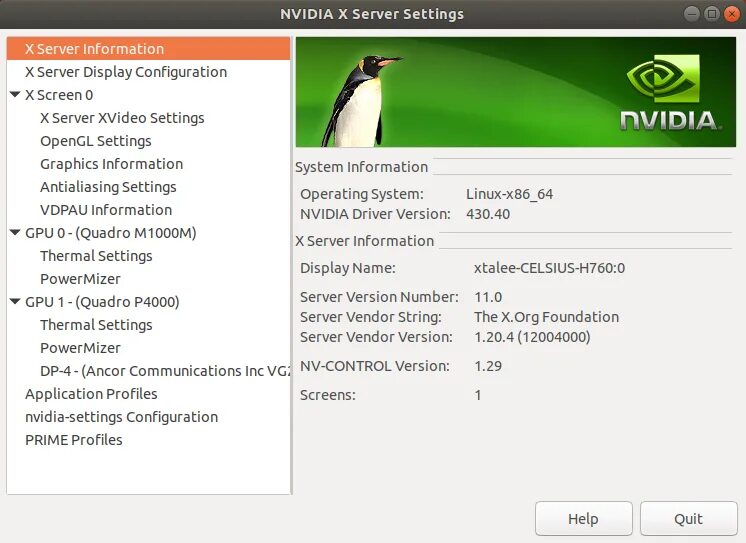The image size is (746, 543).
Task: Open nvidia-settings Configuration page
Action: tap(121, 417)
